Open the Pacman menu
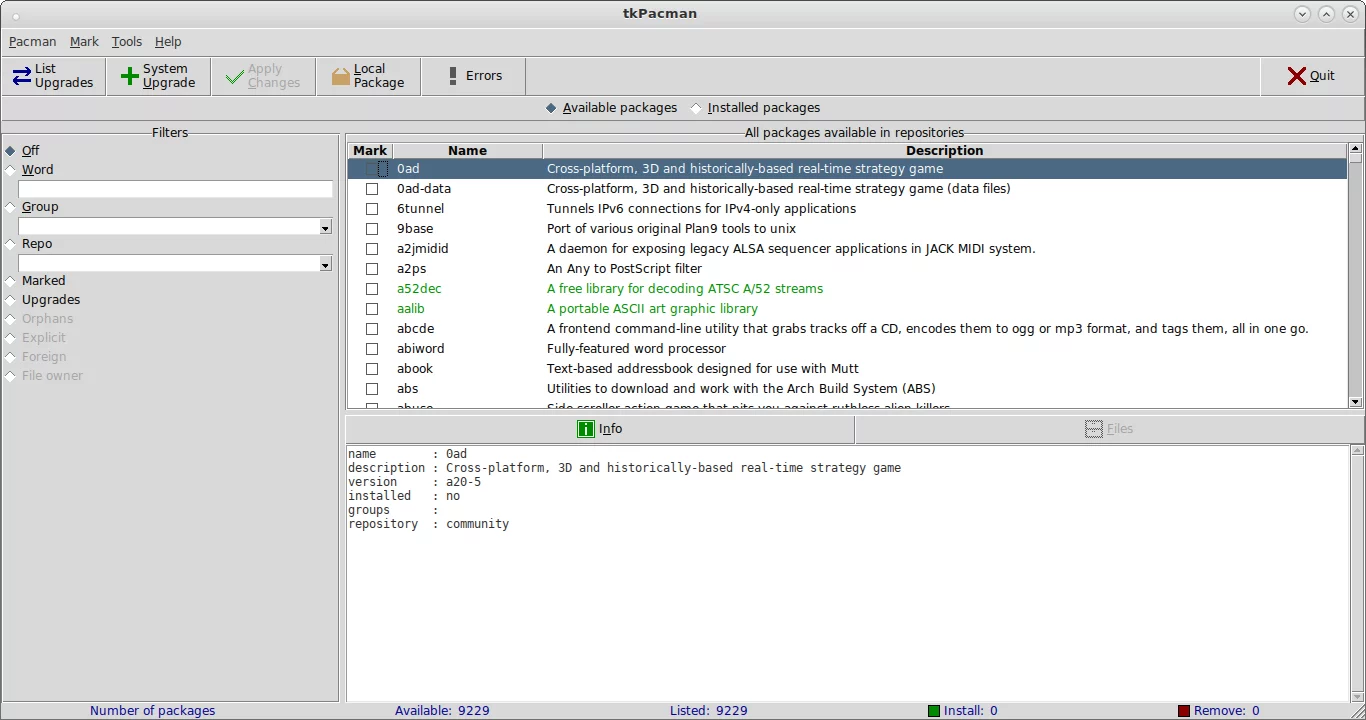 (32, 42)
